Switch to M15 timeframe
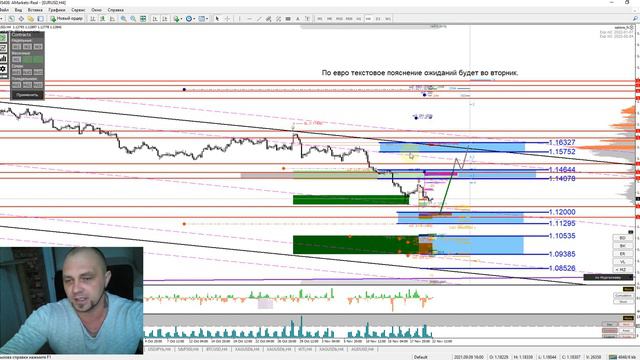Viewport: 640px width, 360px height. (x=339, y=19)
